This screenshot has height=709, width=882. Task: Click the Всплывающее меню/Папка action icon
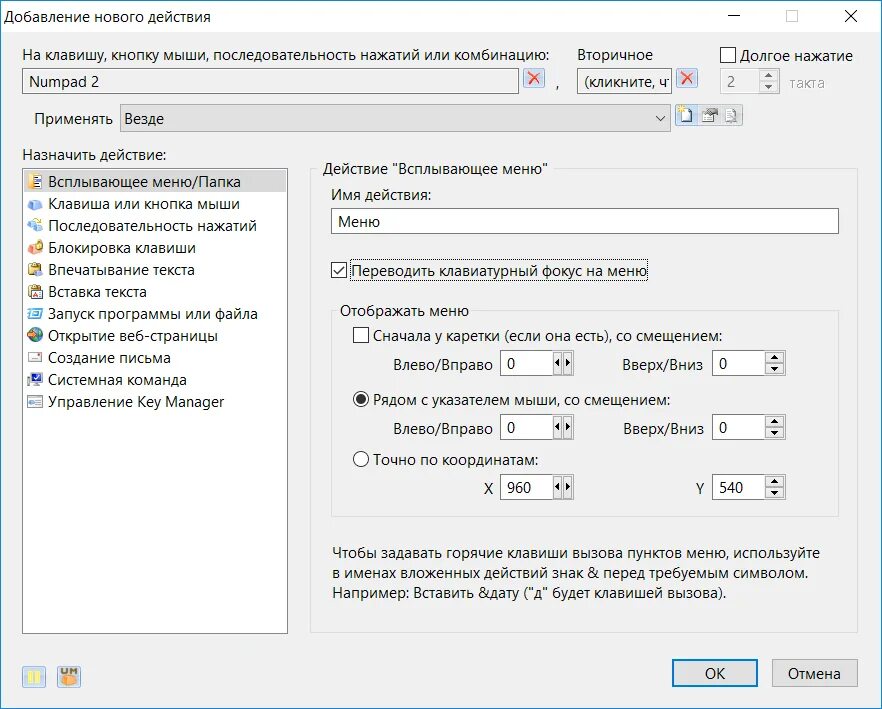pyautogui.click(x=35, y=181)
